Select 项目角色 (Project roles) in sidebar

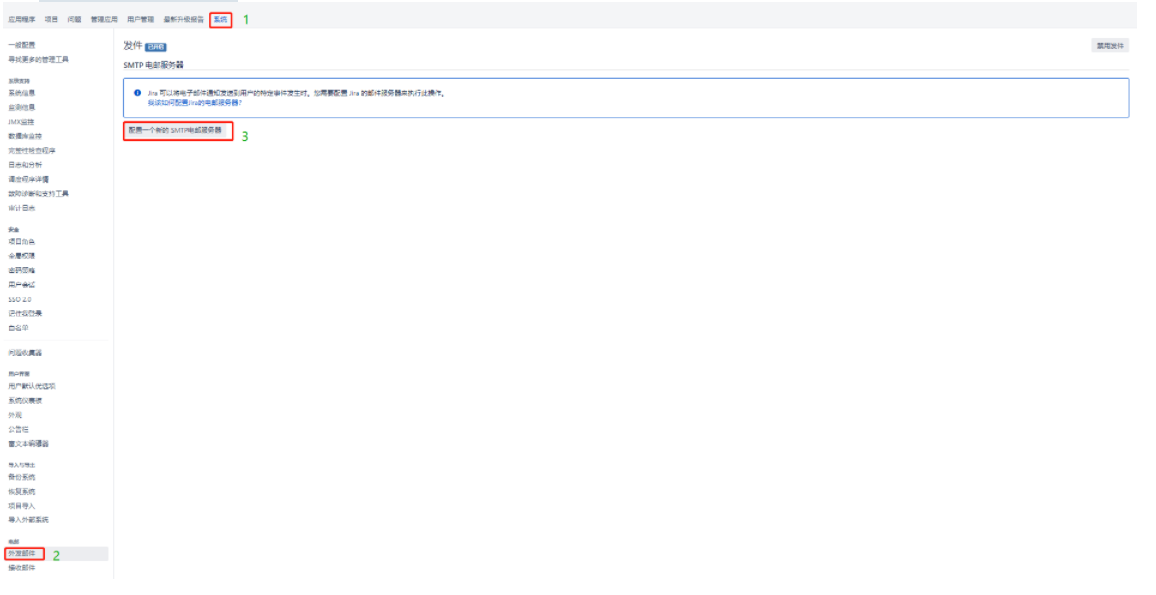click(21, 242)
